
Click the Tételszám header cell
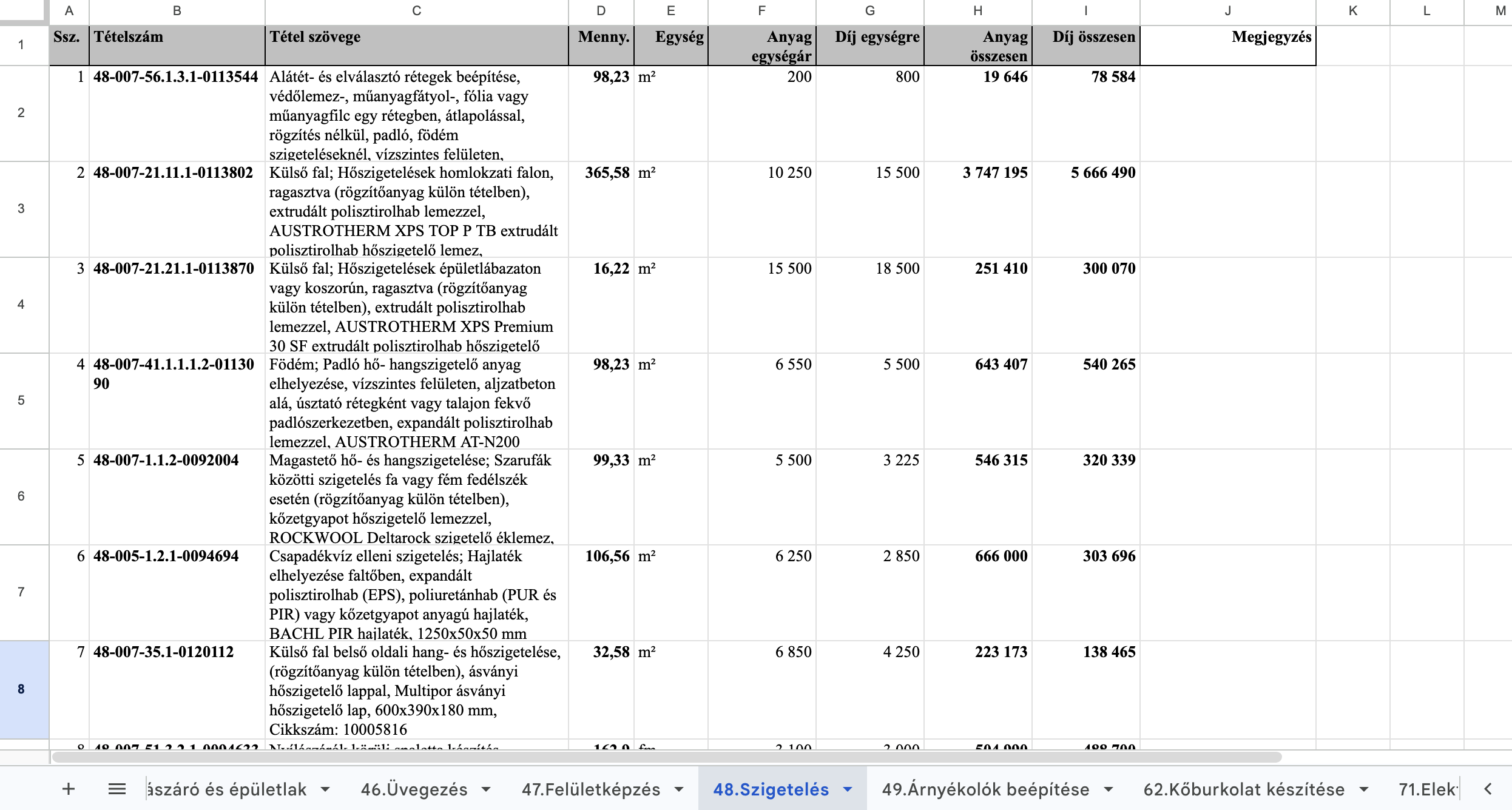point(177,45)
